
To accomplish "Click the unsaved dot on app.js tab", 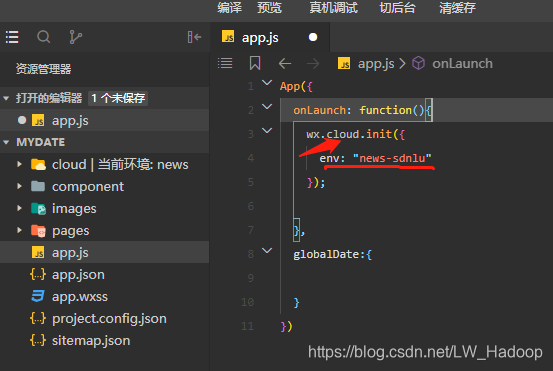I will (x=313, y=37).
